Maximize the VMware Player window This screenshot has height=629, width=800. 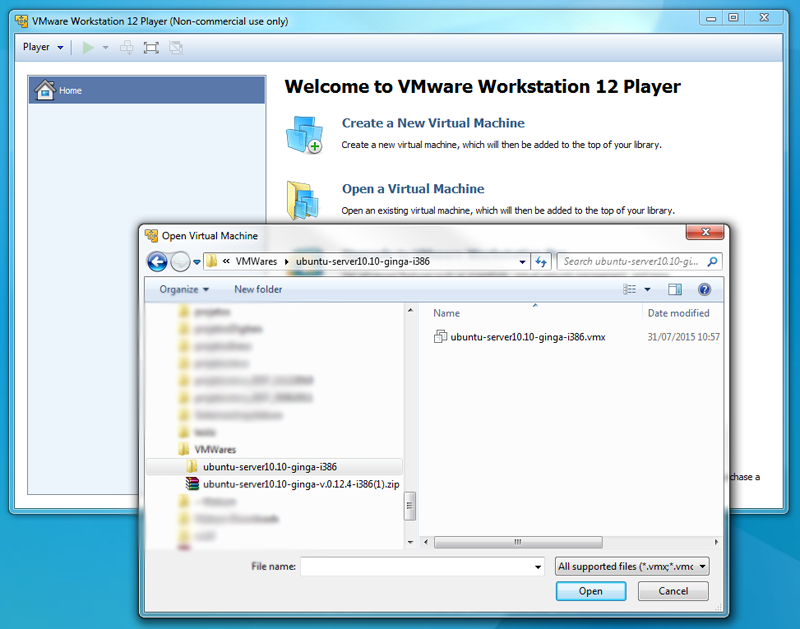733,18
